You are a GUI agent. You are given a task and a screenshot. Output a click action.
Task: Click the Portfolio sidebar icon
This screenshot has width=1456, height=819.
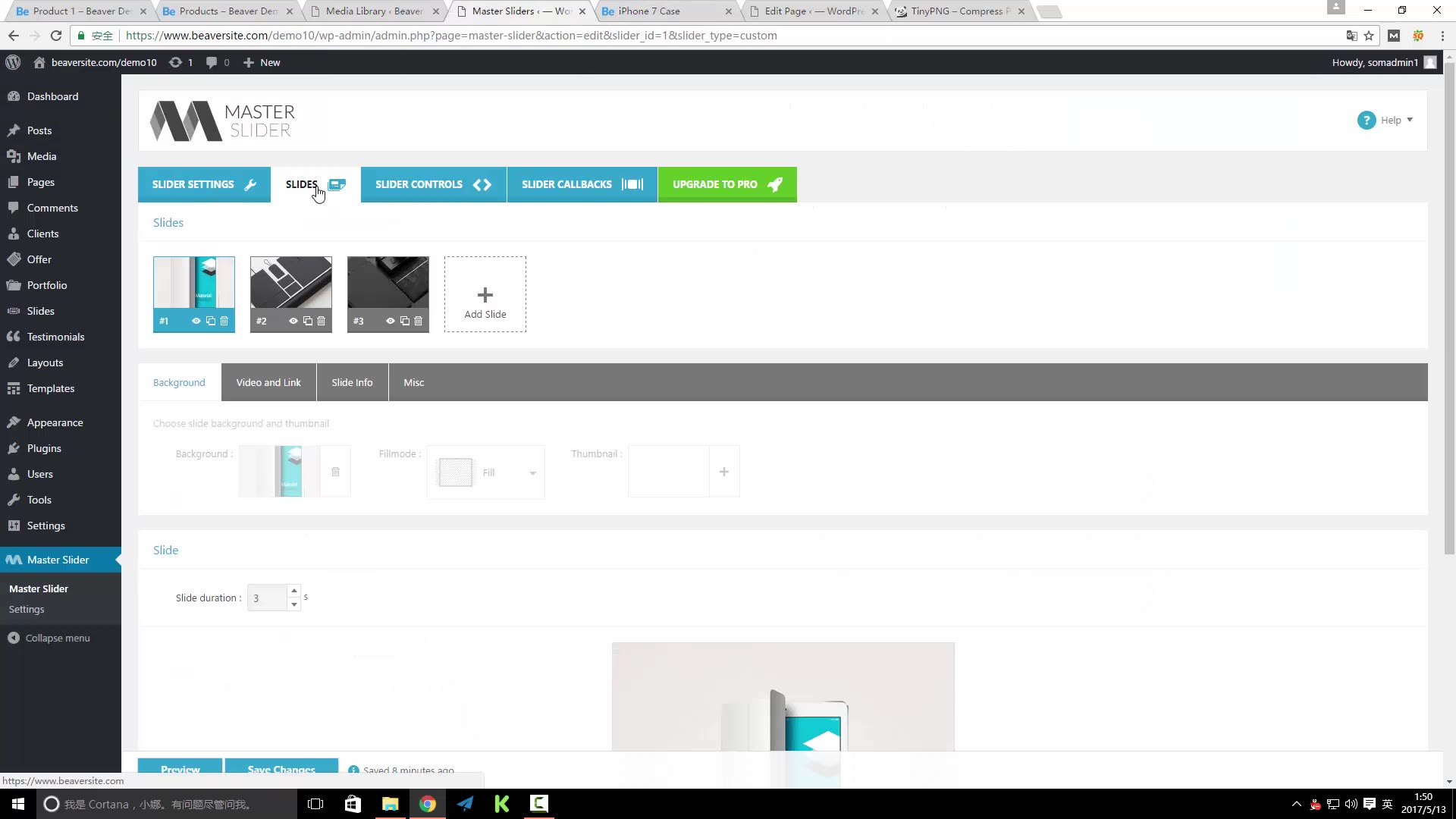click(x=14, y=285)
